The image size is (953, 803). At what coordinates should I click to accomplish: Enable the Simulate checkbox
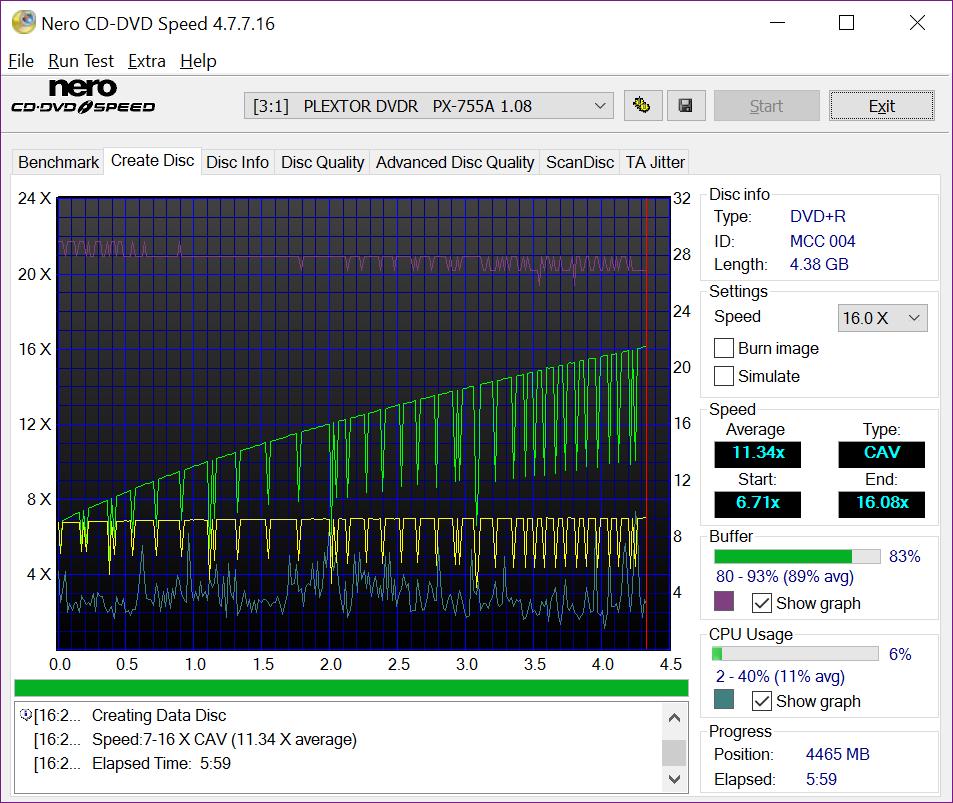(x=724, y=376)
